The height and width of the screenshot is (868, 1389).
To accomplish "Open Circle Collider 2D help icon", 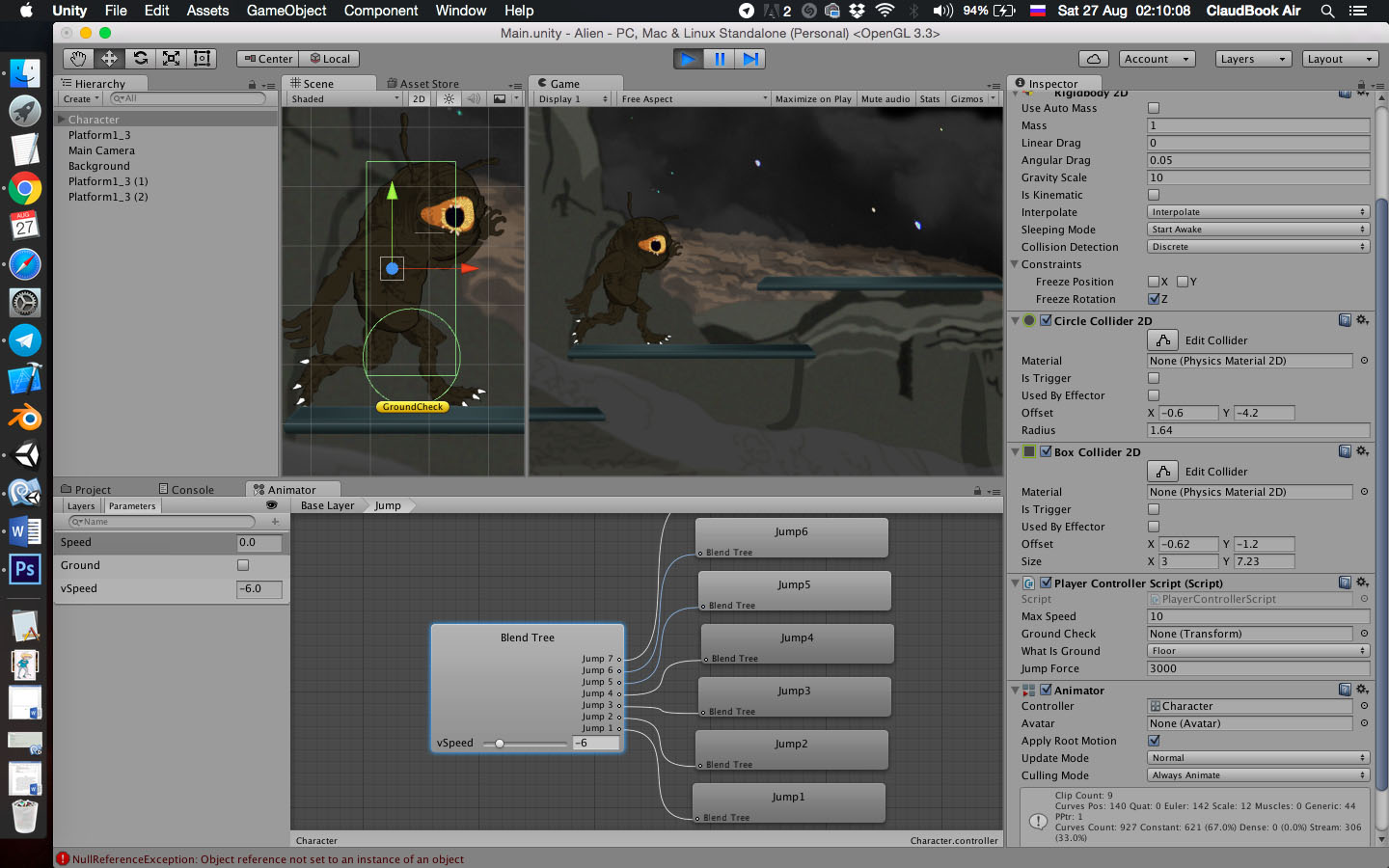I will coord(1345,320).
